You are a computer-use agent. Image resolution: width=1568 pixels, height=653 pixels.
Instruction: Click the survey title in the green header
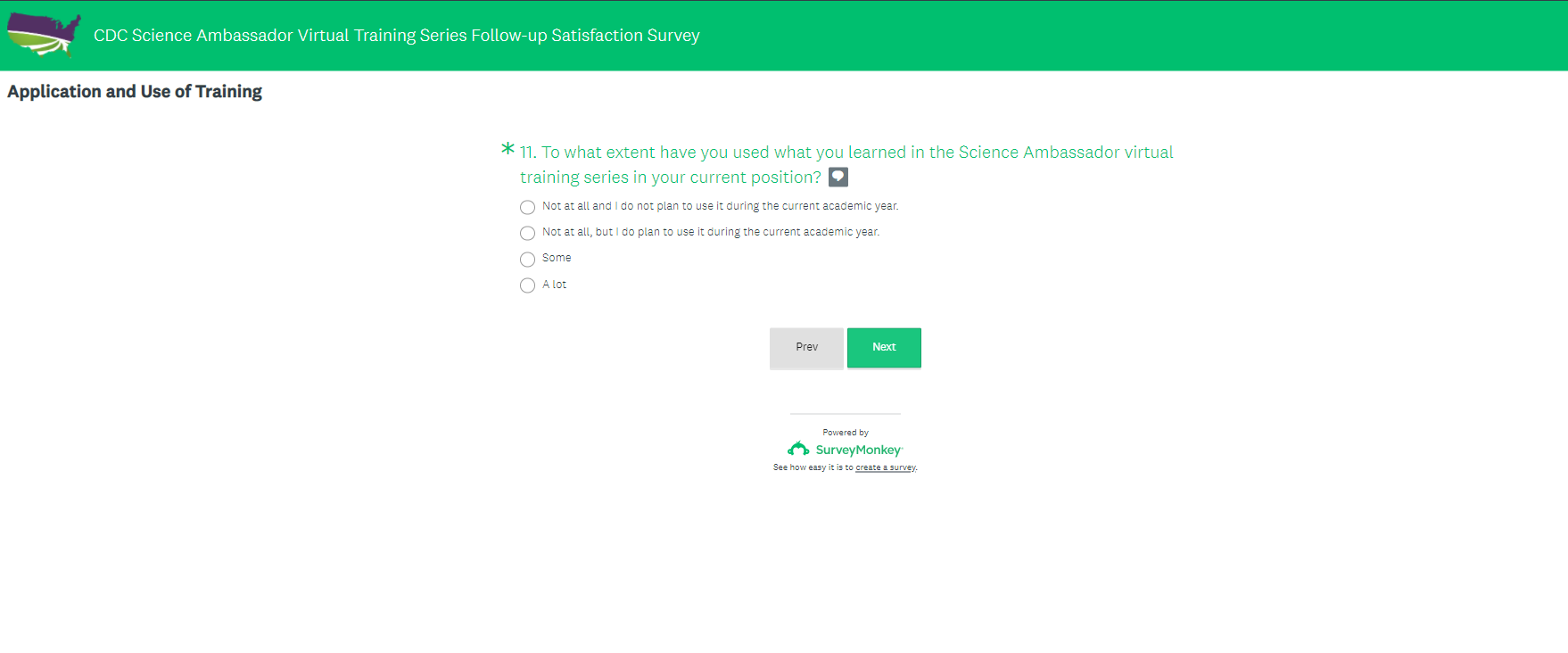396,36
